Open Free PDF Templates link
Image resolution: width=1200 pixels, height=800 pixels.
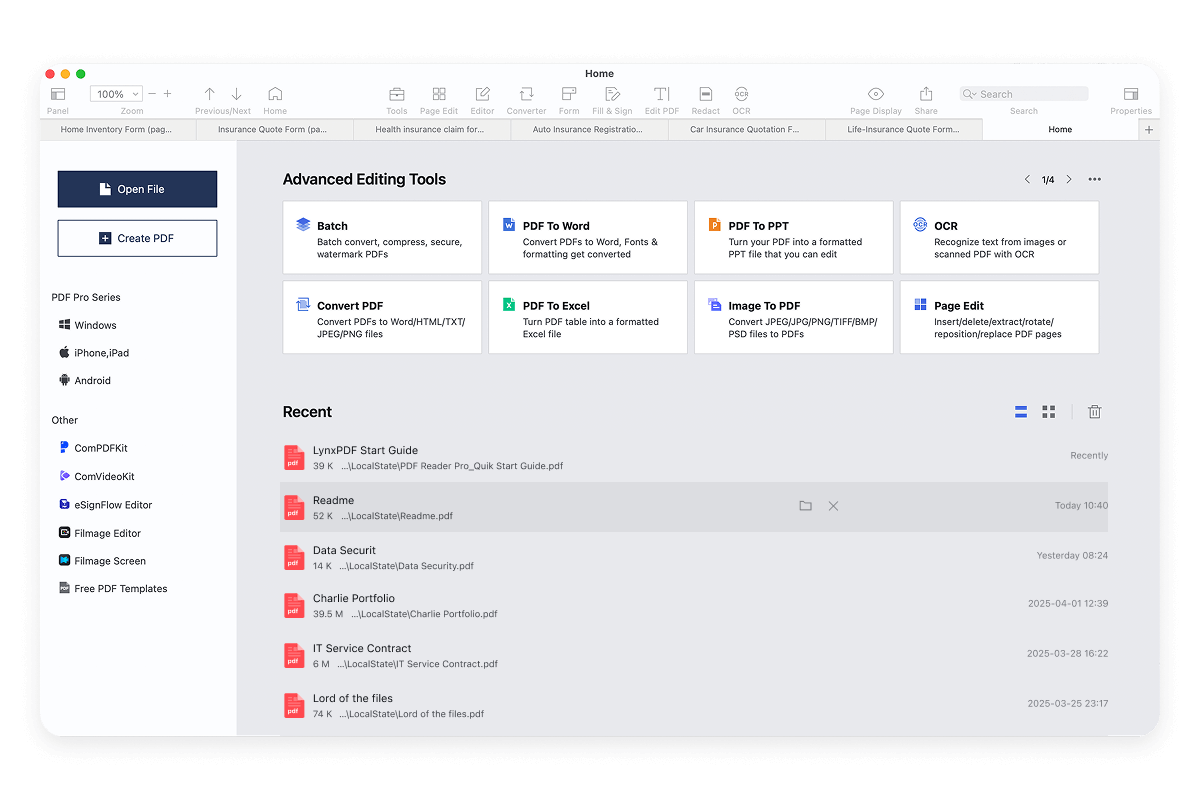(113, 589)
